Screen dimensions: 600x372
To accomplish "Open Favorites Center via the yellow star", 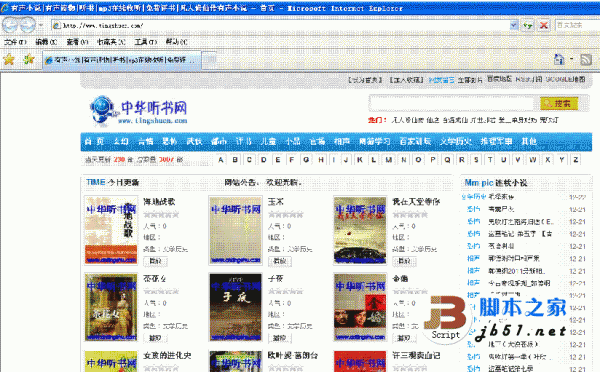I will pyautogui.click(x=9, y=59).
